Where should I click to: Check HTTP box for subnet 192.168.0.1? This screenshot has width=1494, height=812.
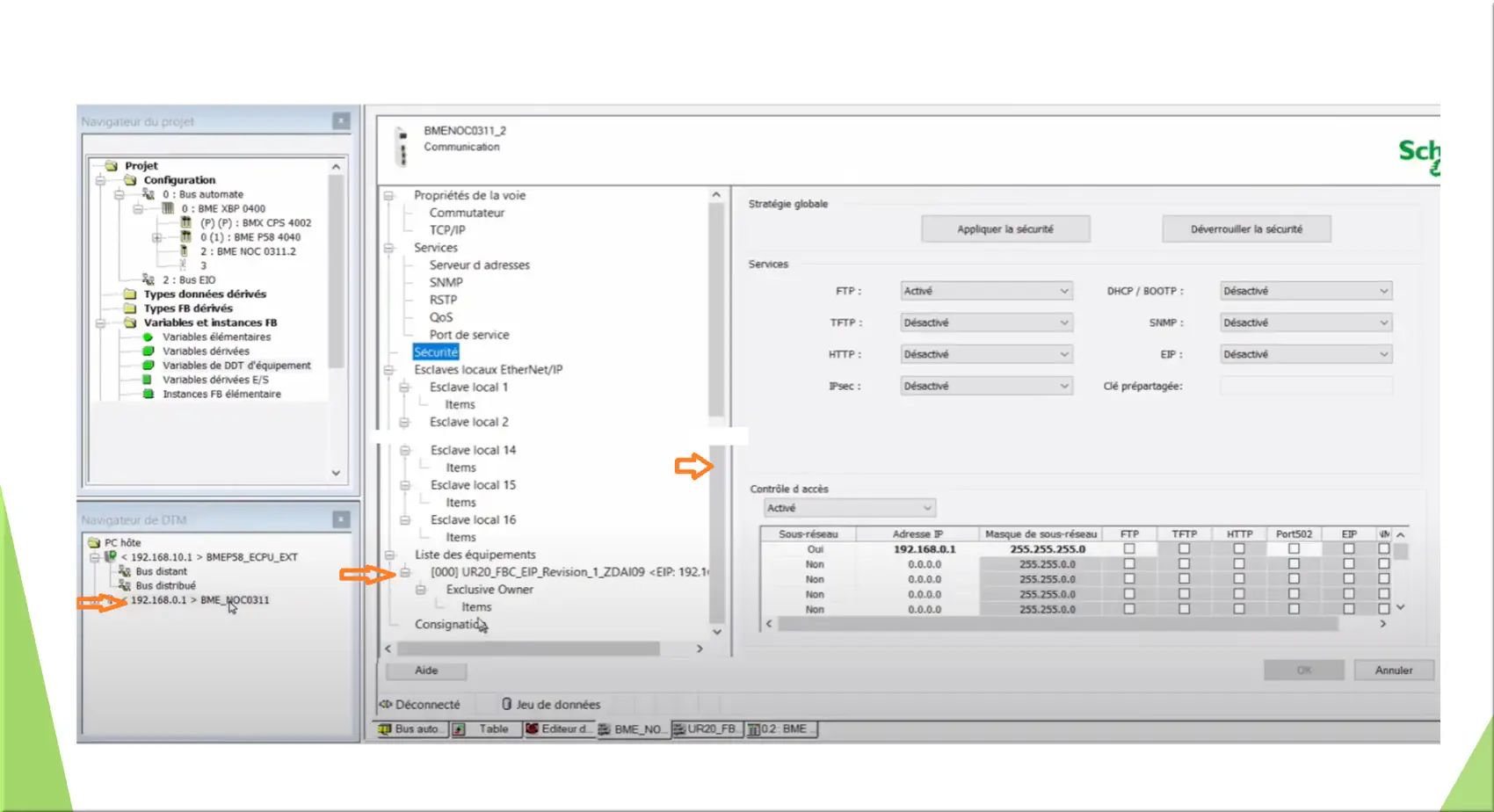pos(1239,548)
